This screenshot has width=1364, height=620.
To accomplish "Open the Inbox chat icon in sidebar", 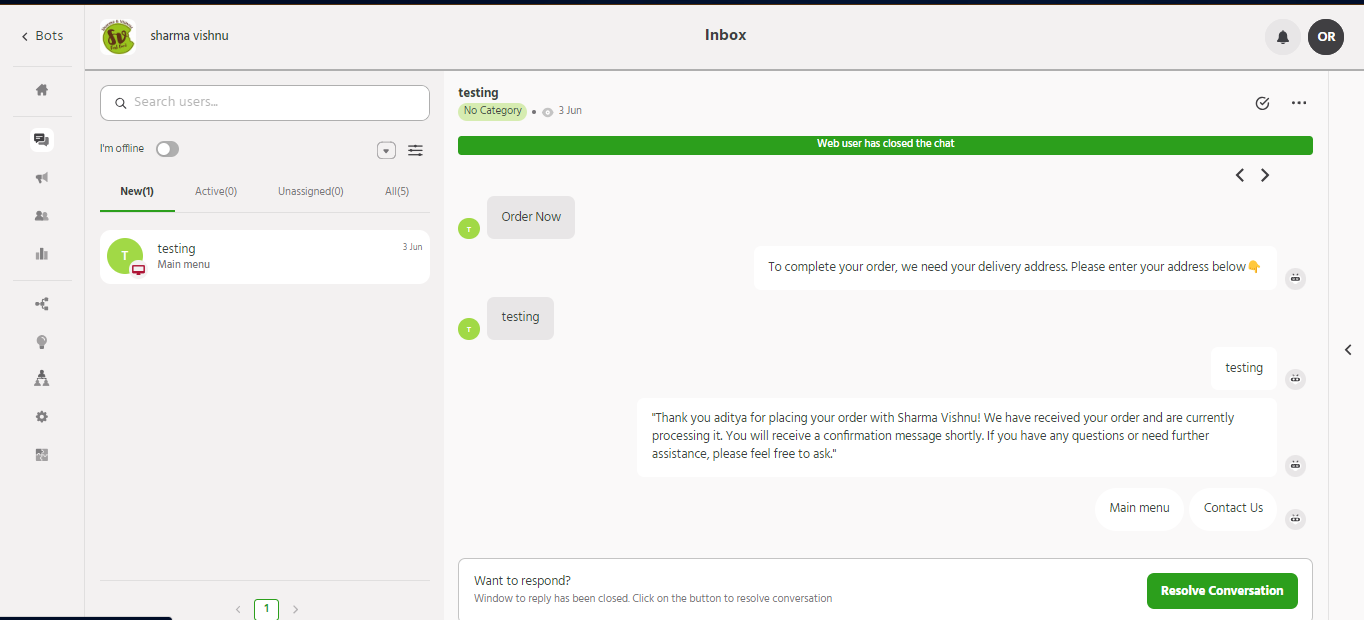I will (x=42, y=140).
